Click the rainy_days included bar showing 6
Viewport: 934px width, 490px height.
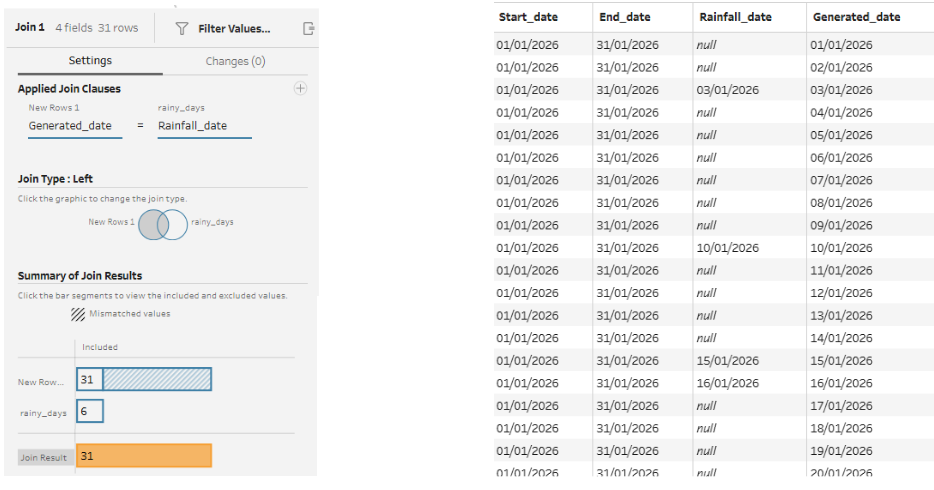point(89,411)
